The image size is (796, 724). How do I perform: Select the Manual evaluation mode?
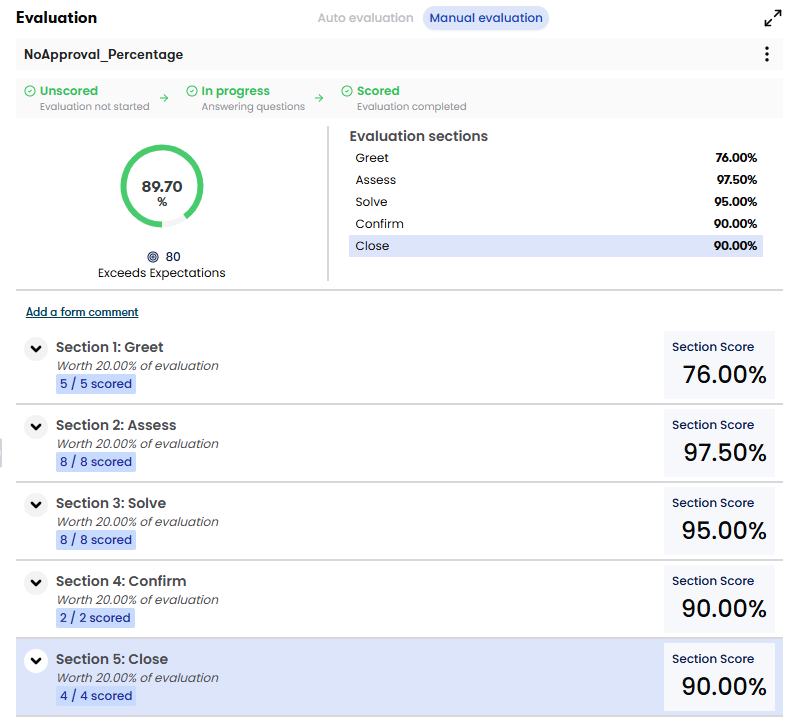[x=485, y=18]
